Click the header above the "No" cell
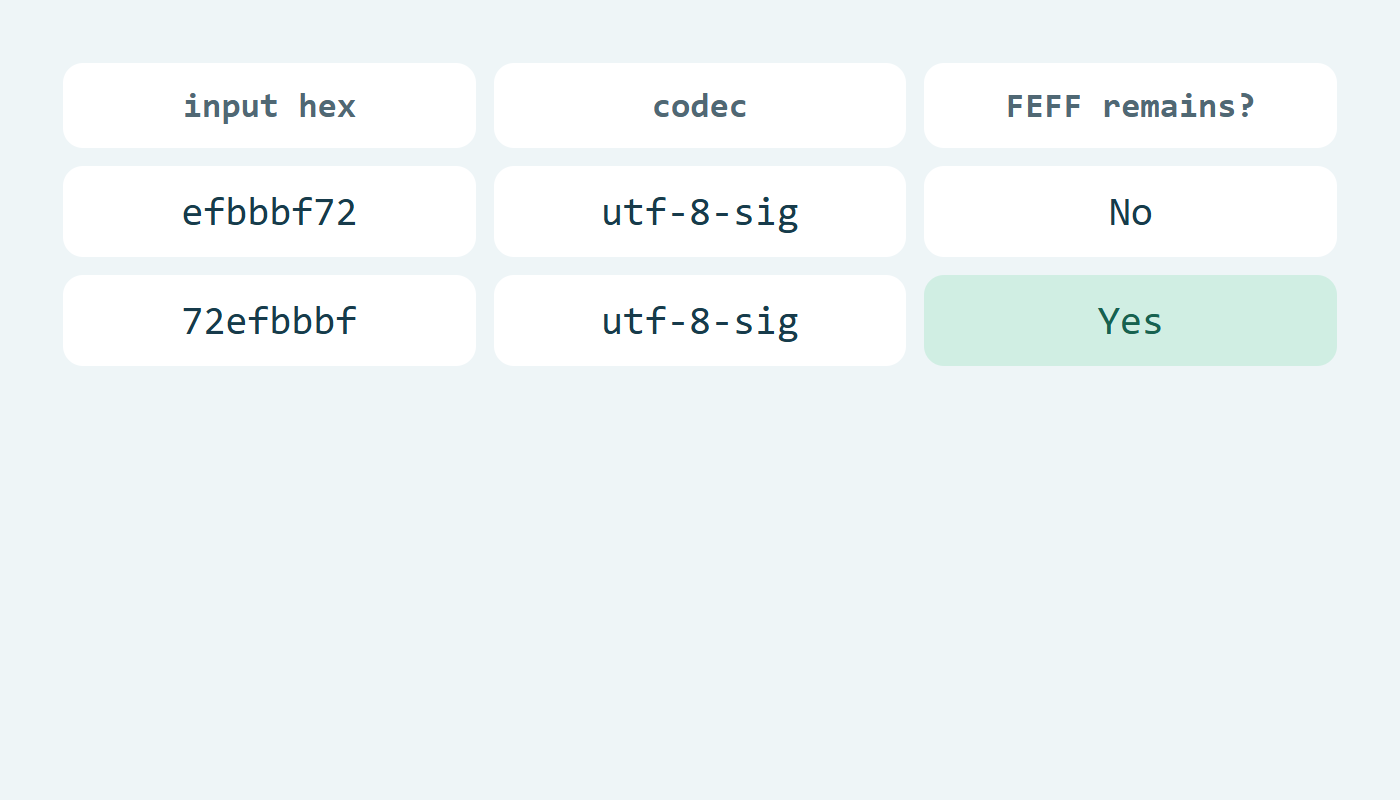This screenshot has height=800, width=1400. (x=1130, y=106)
